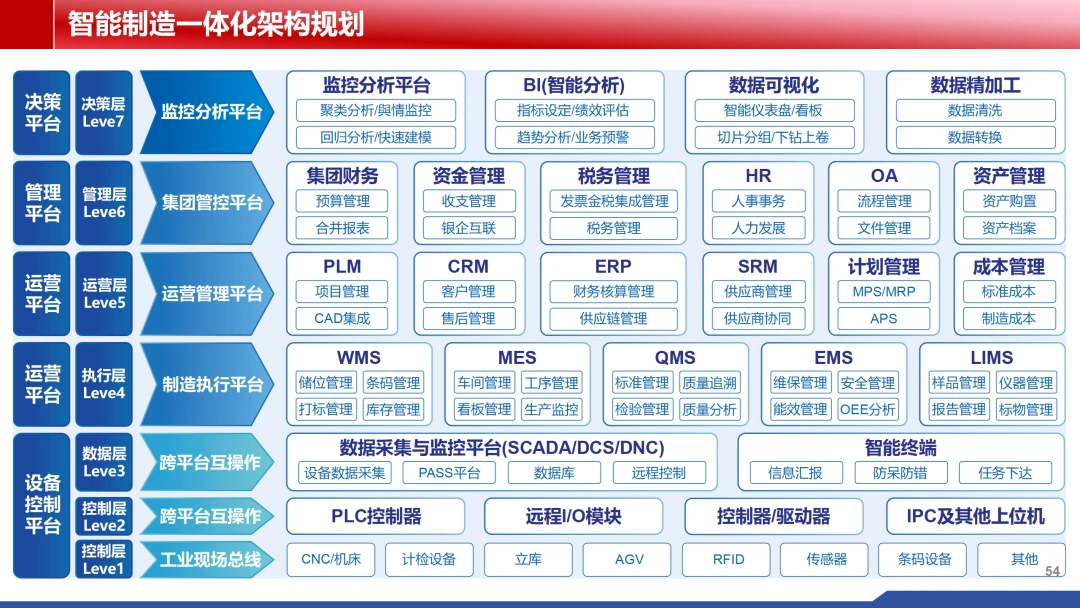Select the 库存管理 box
The height and width of the screenshot is (608, 1080).
[393, 410]
